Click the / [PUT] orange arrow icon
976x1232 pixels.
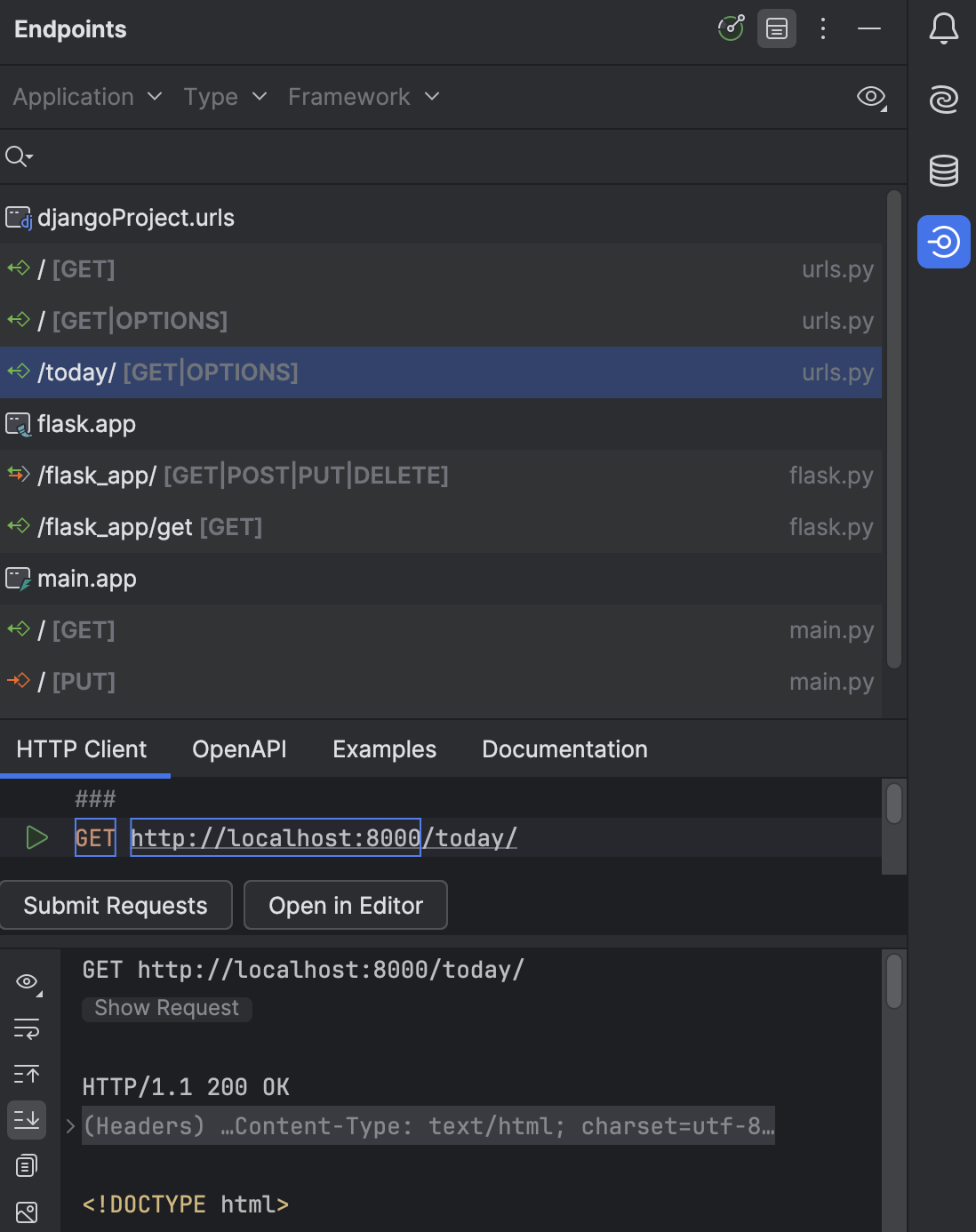click(x=19, y=681)
